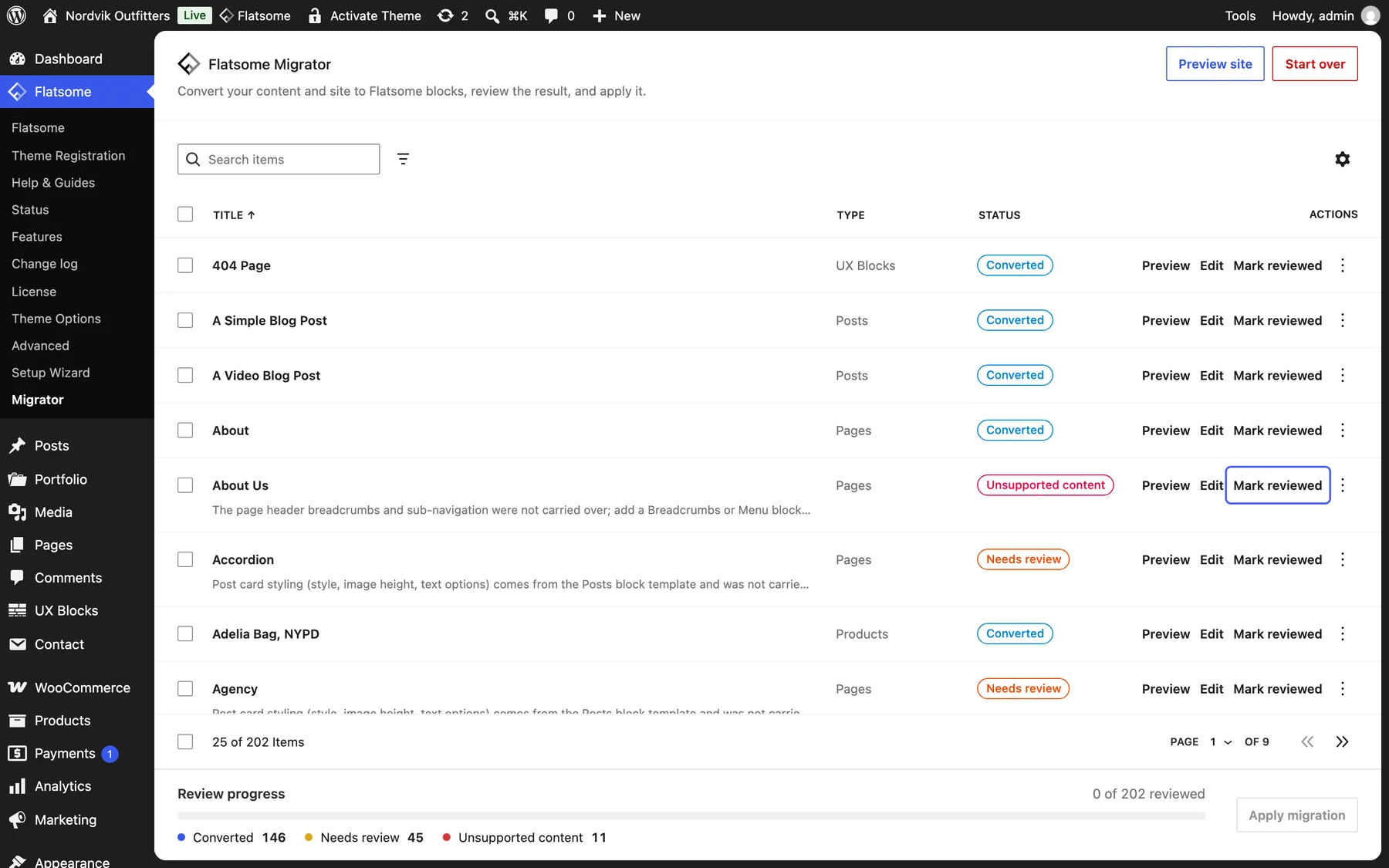
Task: Open Nordvik Outfitters site link
Action: (106, 15)
